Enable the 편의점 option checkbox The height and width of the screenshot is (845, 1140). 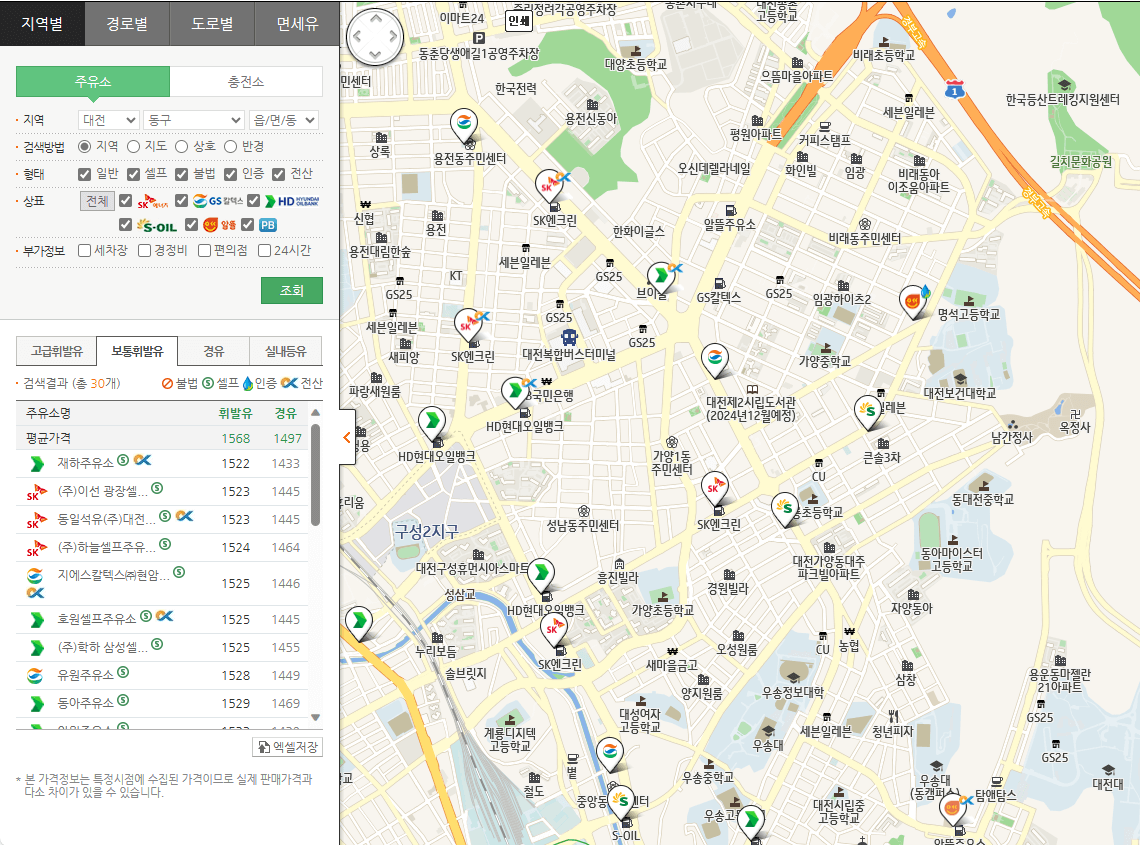204,251
